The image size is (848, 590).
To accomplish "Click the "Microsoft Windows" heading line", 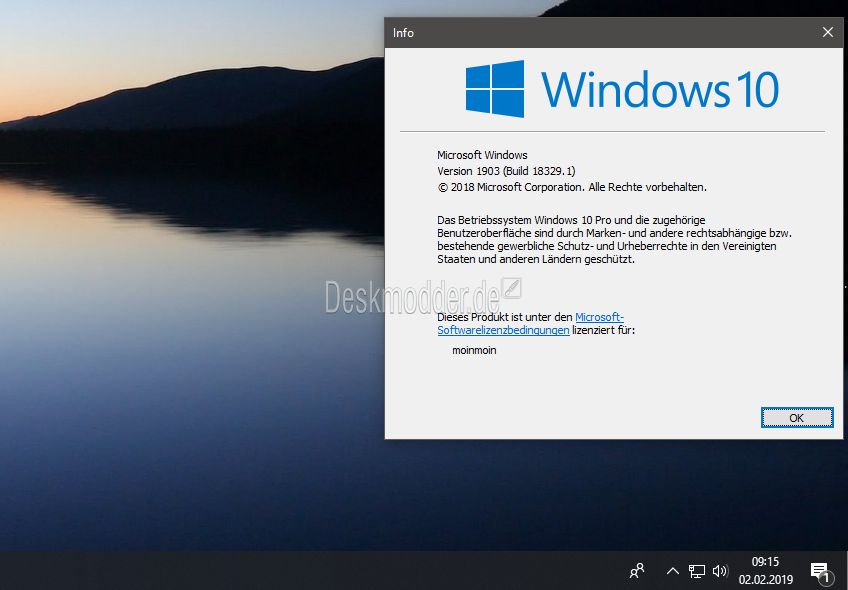I will [482, 155].
